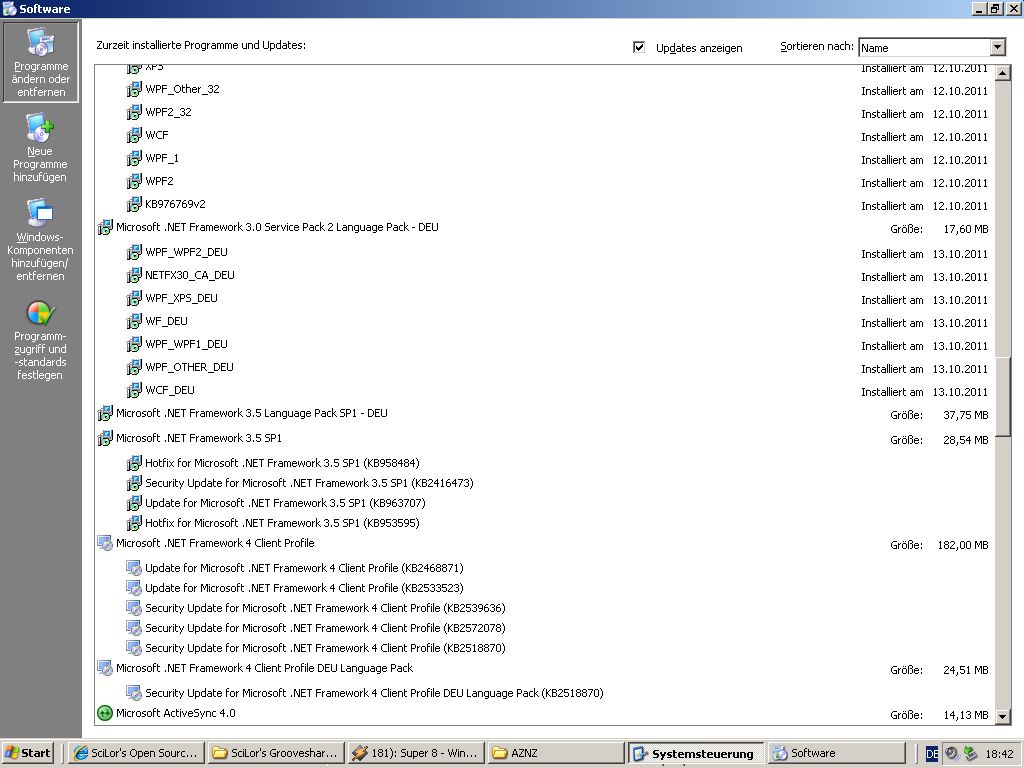The image size is (1024, 768).
Task: Click icon of Security Update KB2539636
Action: pyautogui.click(x=134, y=608)
